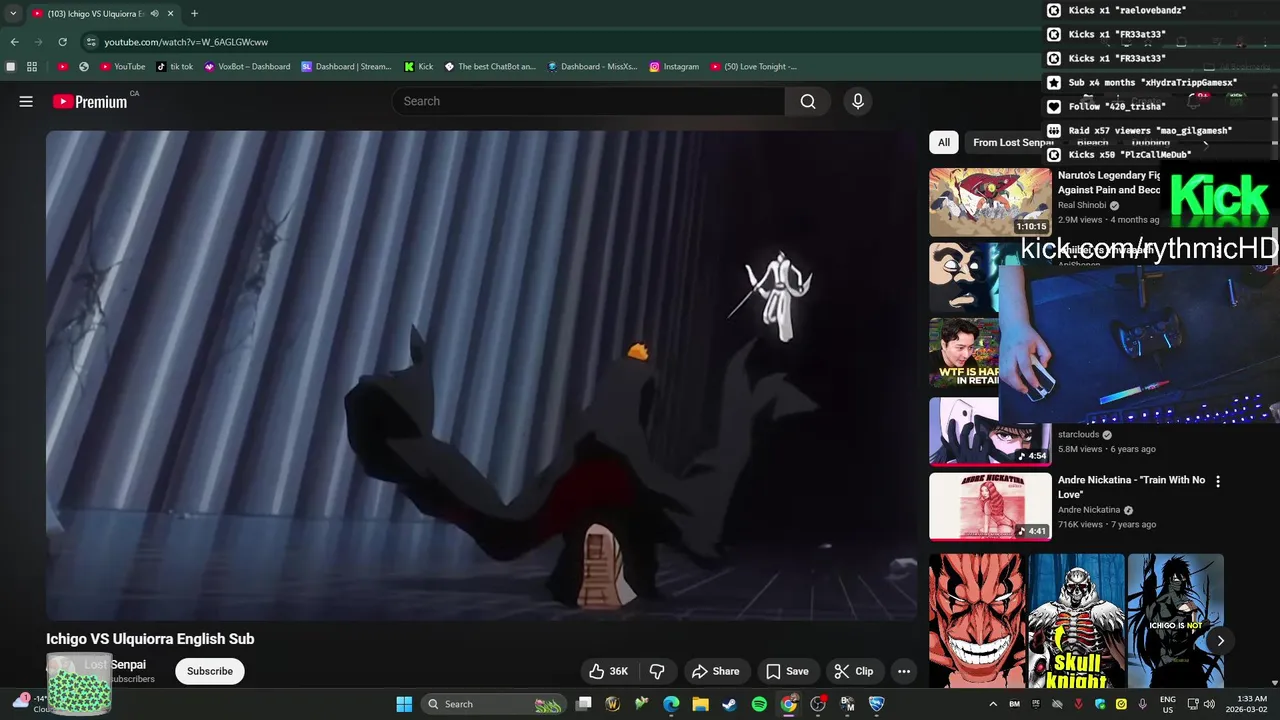
Task: Click the search magnifier button
Action: [x=808, y=101]
